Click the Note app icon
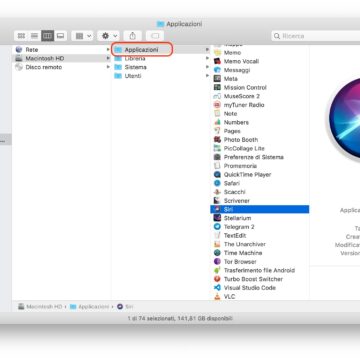 tap(217, 114)
